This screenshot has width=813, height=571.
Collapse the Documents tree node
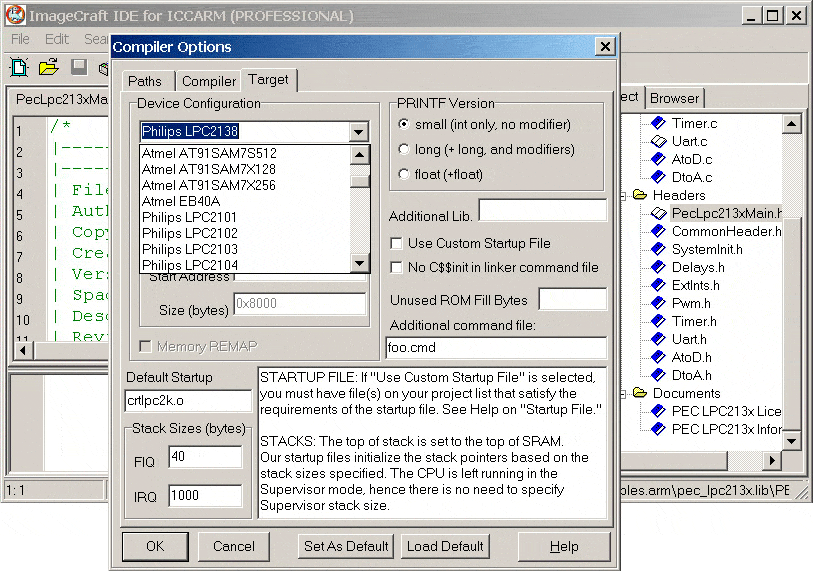click(x=624, y=394)
